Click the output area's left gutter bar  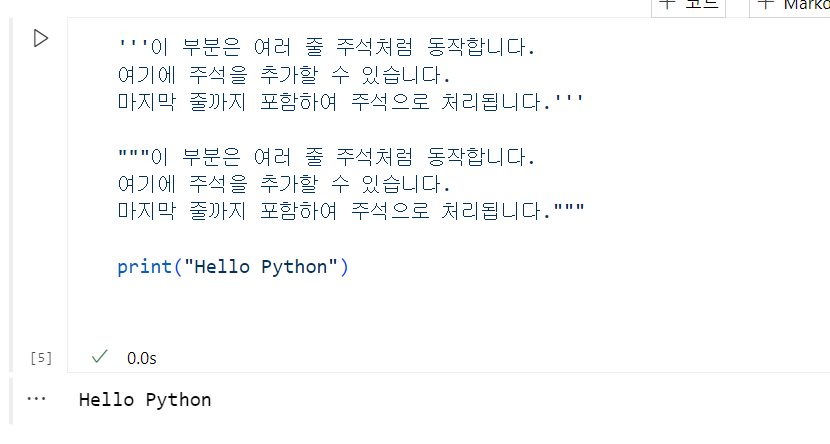(x=11, y=401)
